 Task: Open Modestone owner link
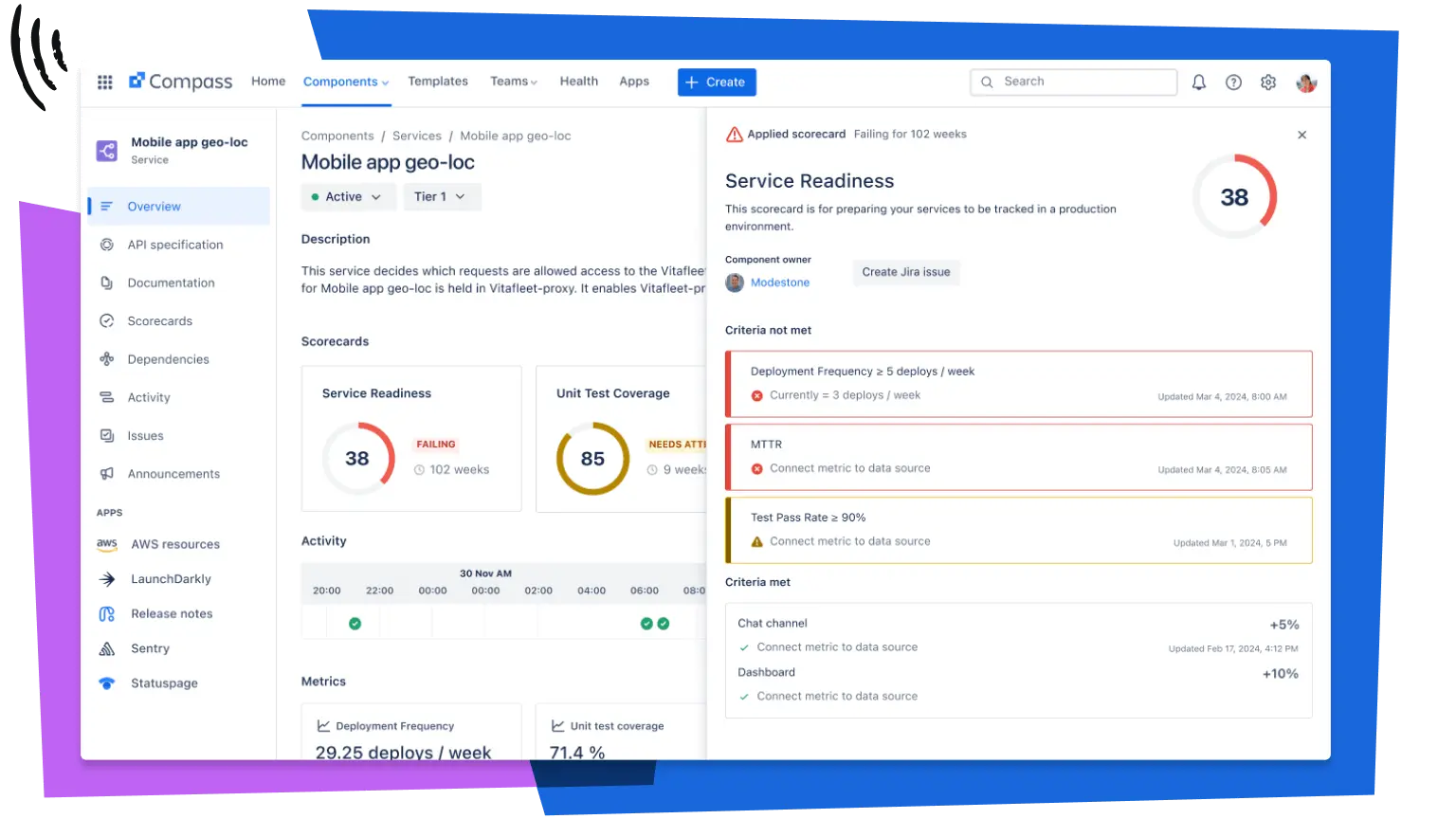click(x=780, y=282)
